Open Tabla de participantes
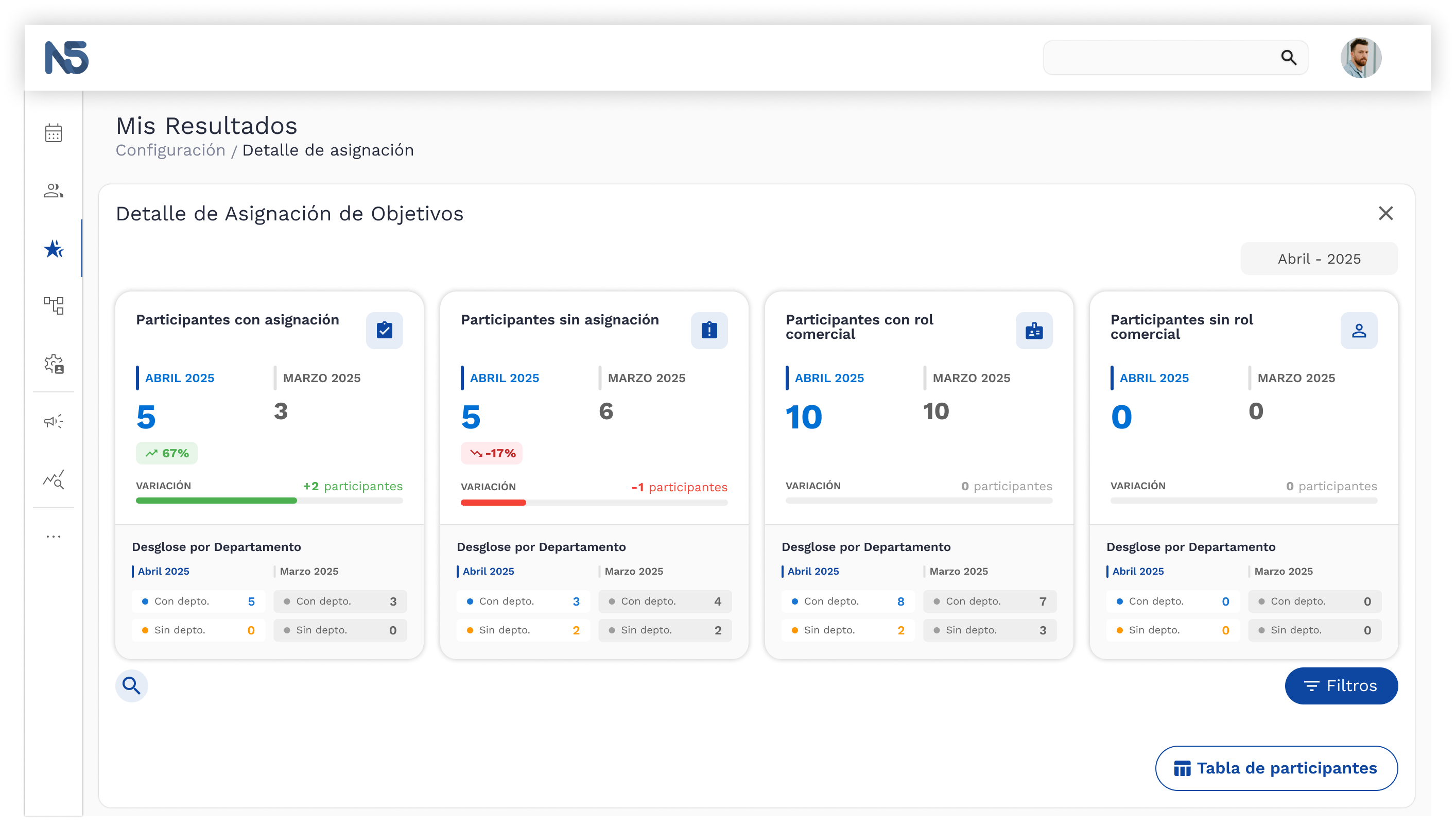Viewport: 1456px width, 826px height. tap(1276, 768)
